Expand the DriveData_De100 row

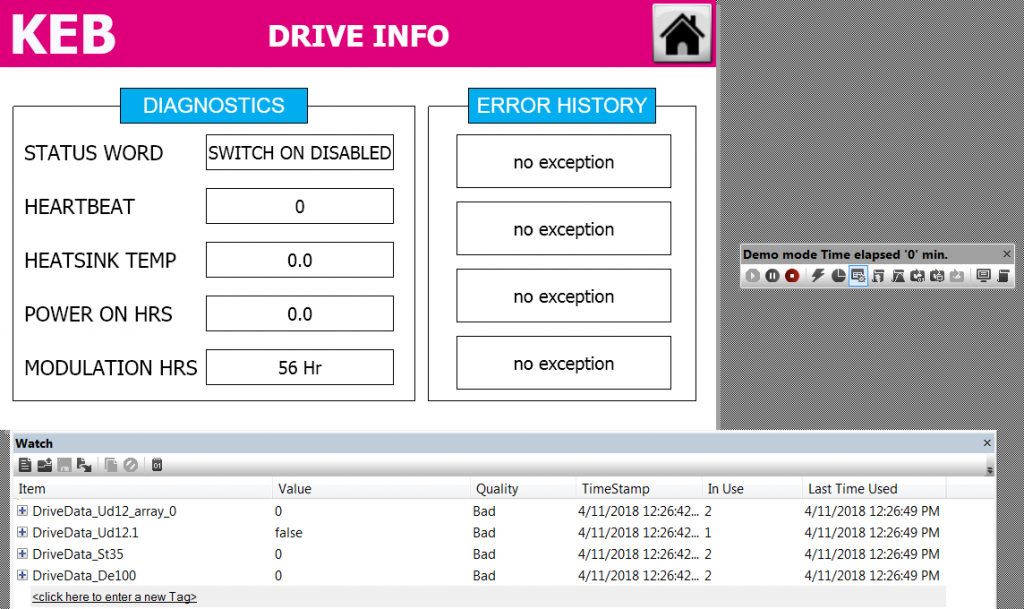click(x=22, y=575)
